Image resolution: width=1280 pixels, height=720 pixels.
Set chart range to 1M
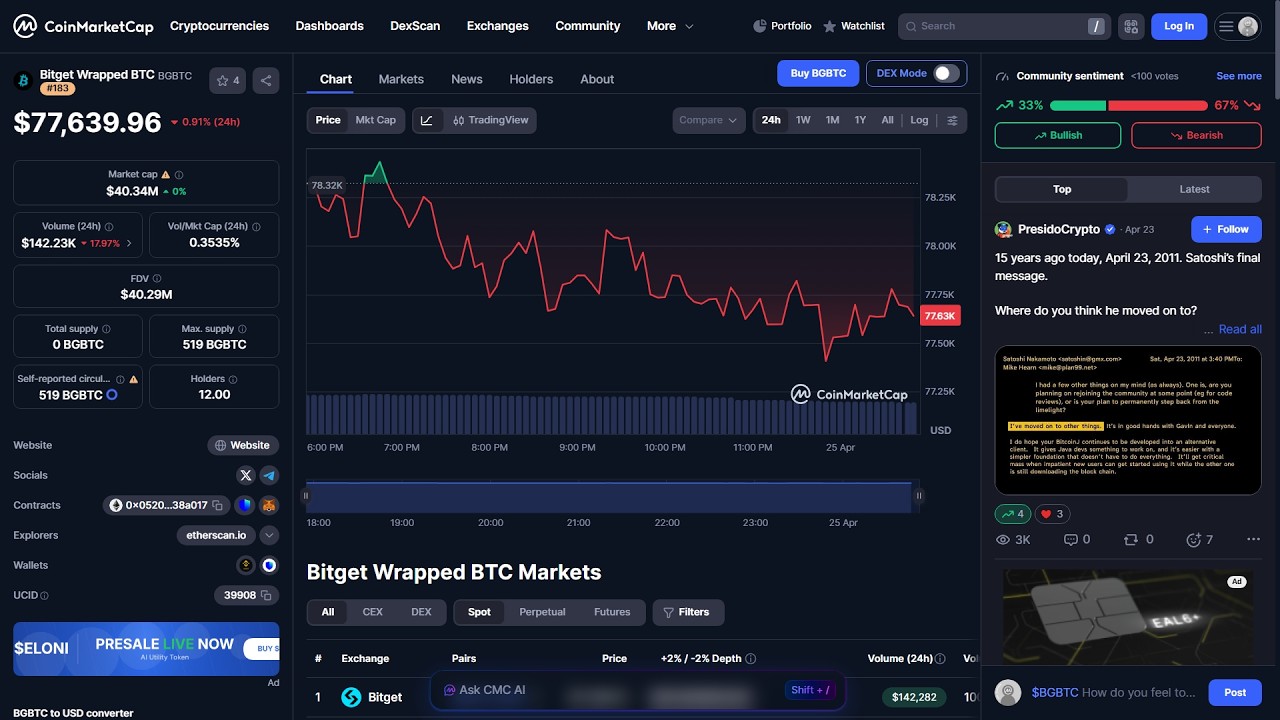click(x=832, y=120)
